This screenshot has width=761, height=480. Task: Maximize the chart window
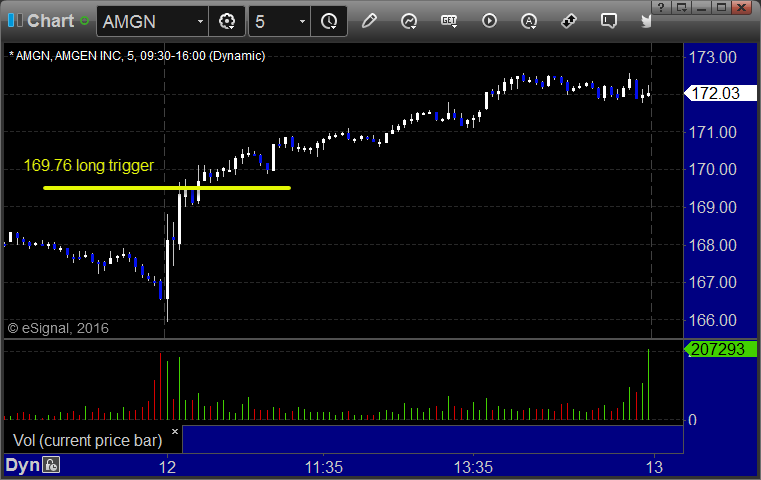[x=722, y=7]
